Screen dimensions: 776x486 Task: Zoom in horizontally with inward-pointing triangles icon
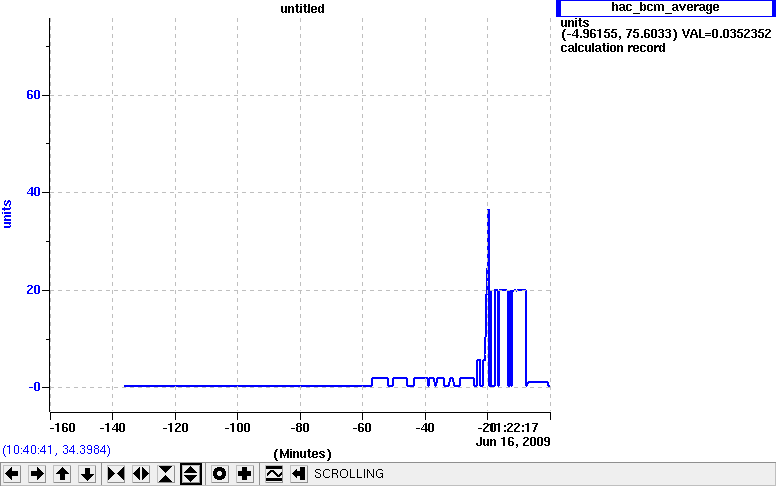(x=116, y=474)
